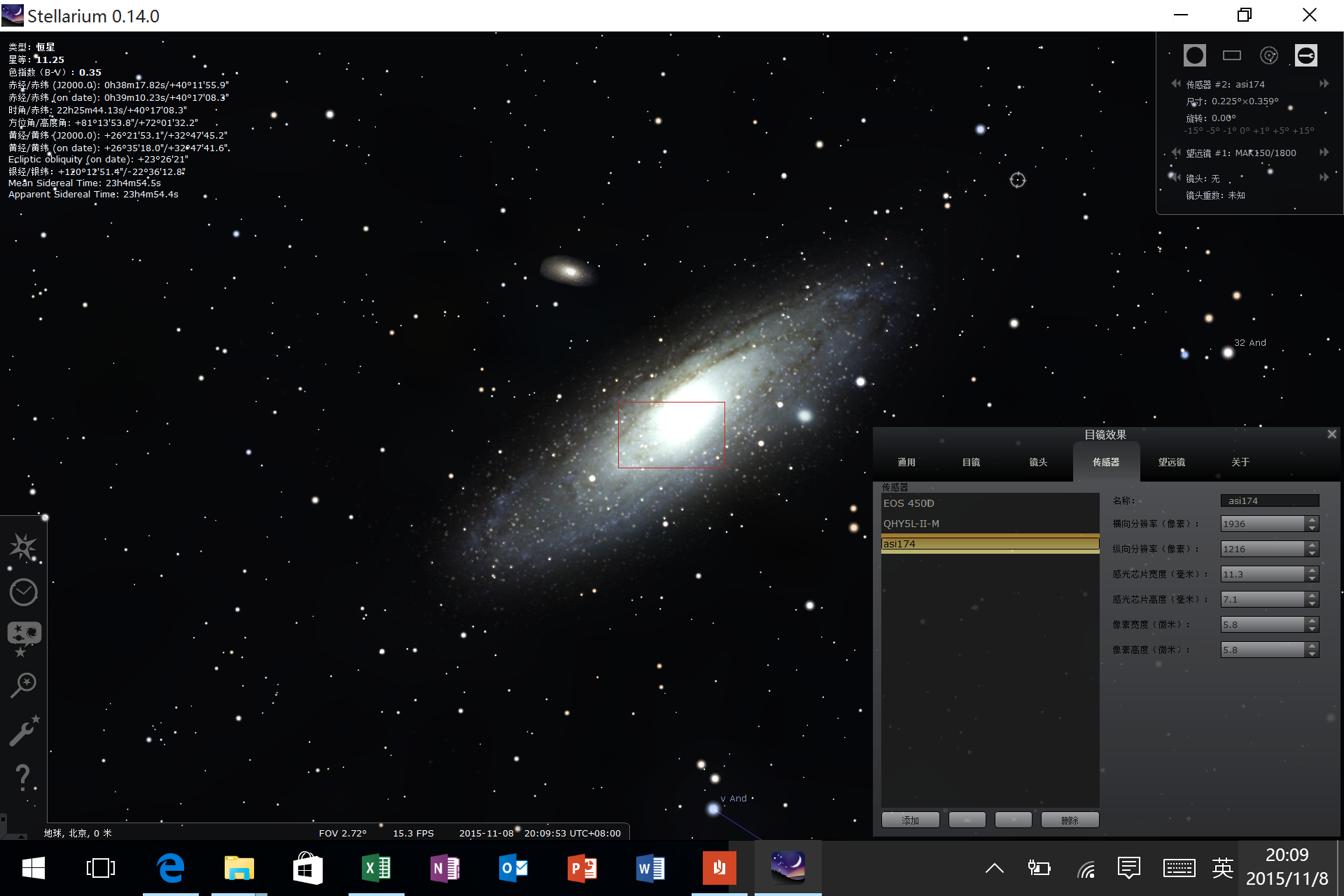Increase 横向分辨率 value with up arrow
Screen dimensions: 1344x896
click(x=1312, y=520)
